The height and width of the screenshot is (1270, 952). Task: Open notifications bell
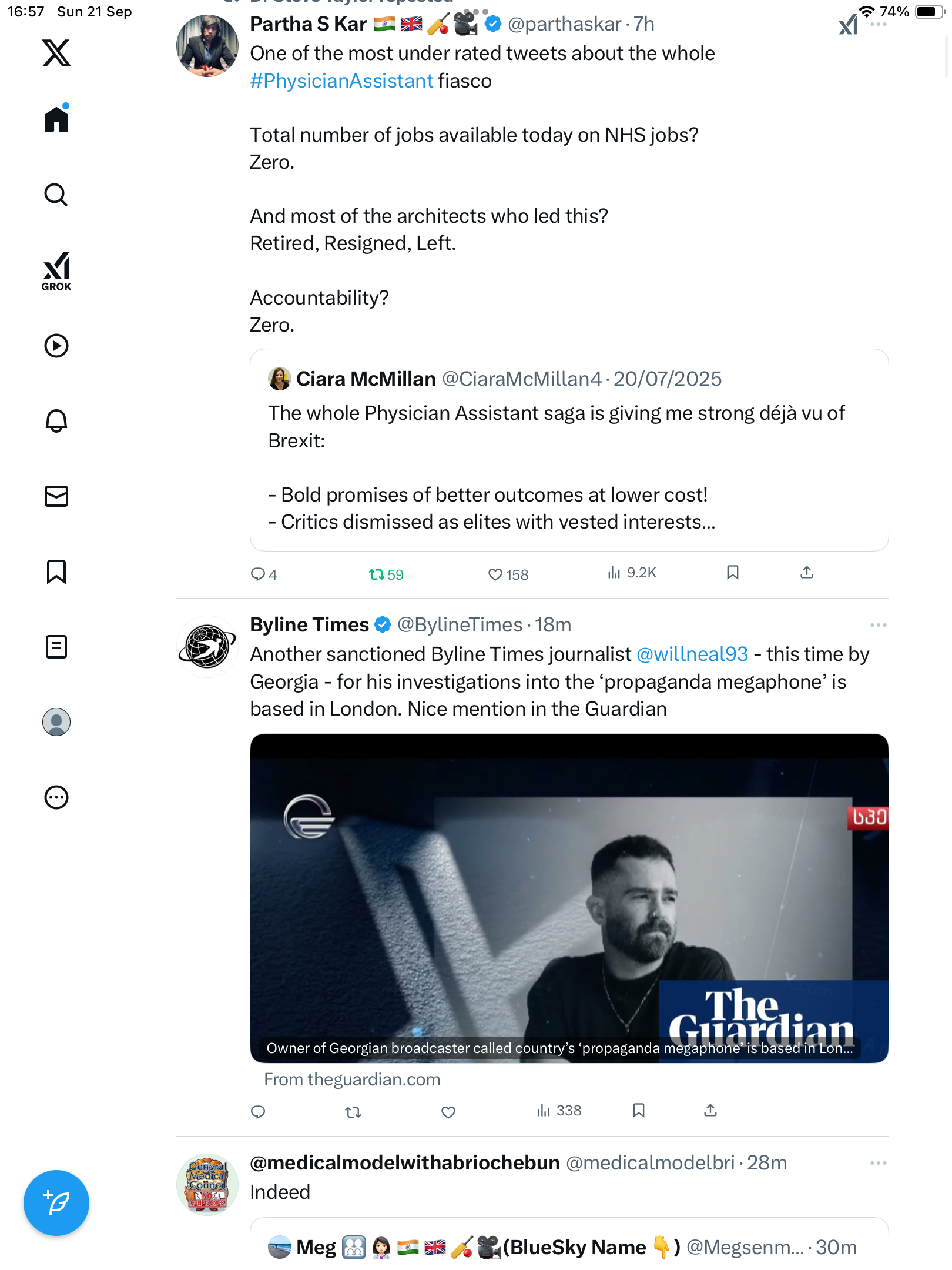[x=56, y=420]
